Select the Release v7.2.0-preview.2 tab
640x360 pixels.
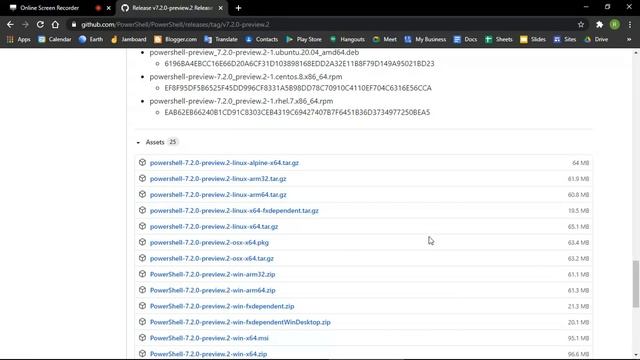coord(171,8)
